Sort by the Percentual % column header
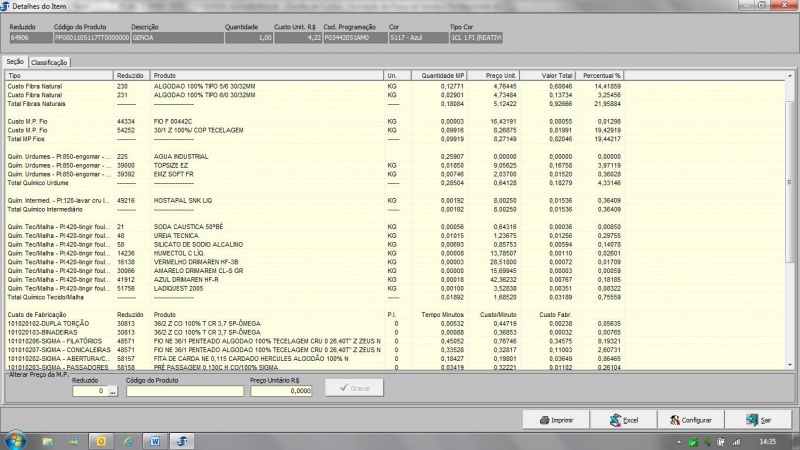Viewport: 800px width, 450px height. coord(603,75)
